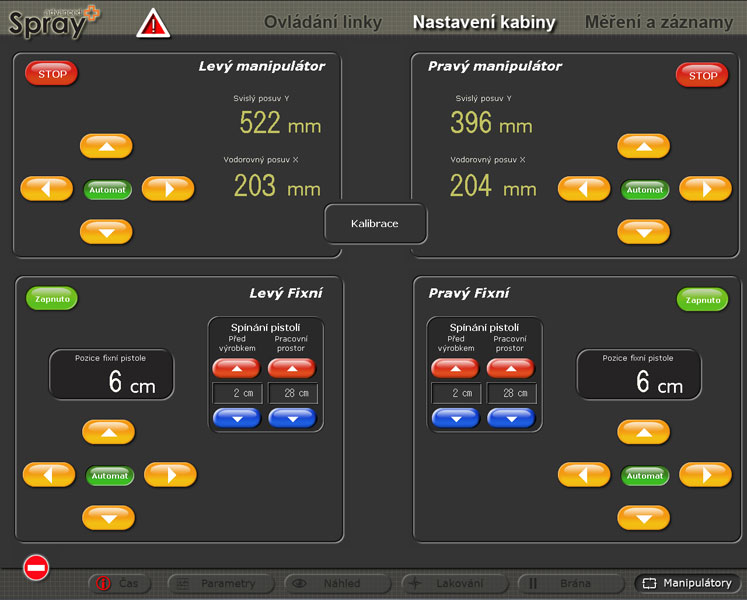Toggle Zapnuto switch in Levý Fixní panel
The image size is (747, 600).
(x=51, y=298)
